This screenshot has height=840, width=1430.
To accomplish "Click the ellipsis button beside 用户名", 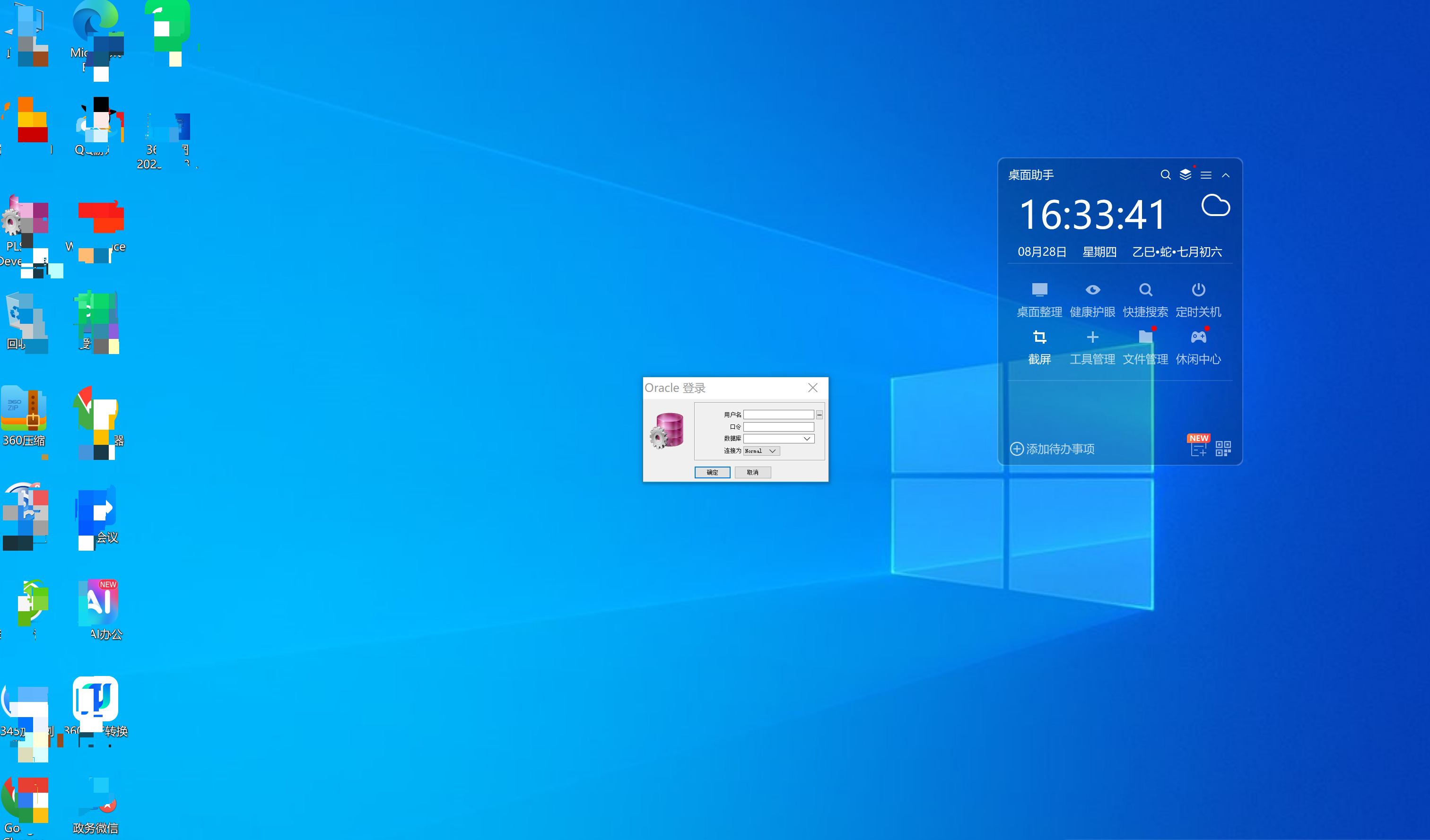I will tap(820, 415).
